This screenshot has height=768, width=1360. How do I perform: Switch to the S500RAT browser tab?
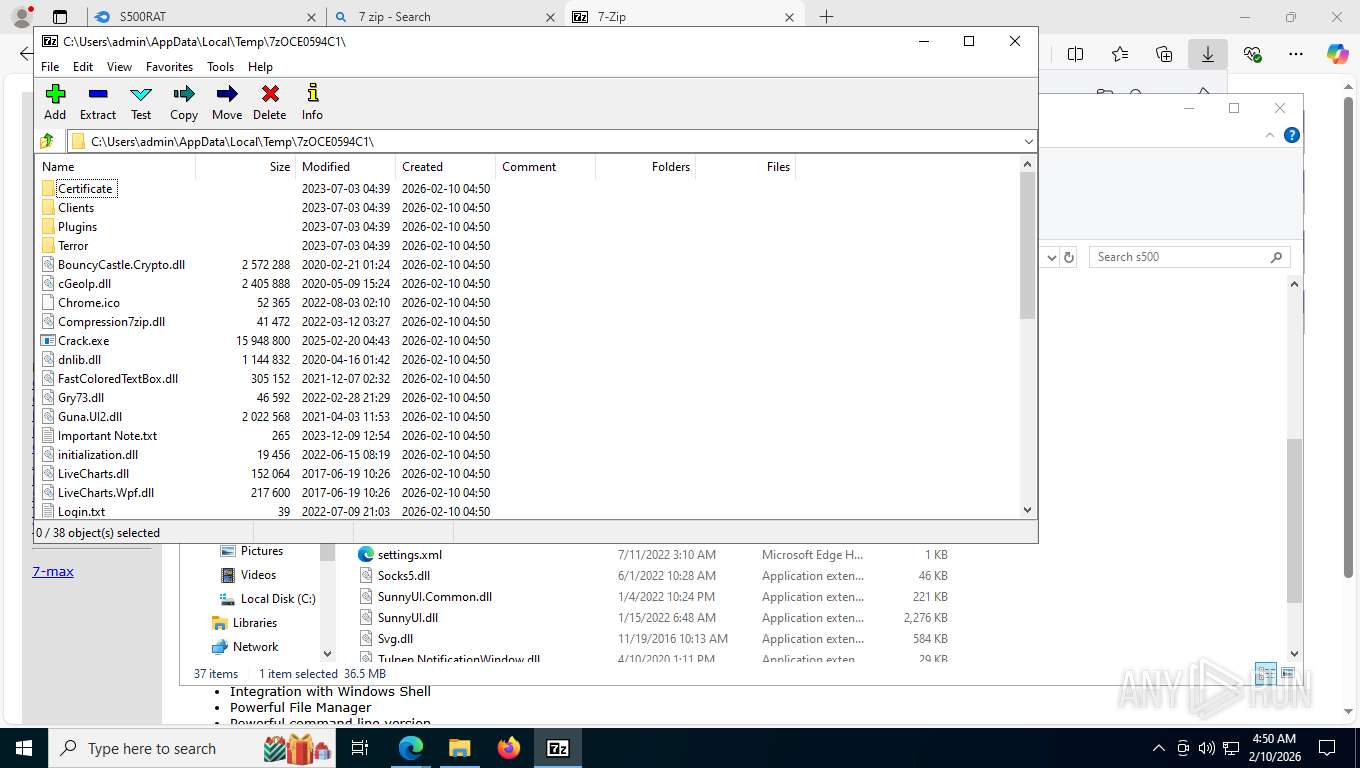click(x=205, y=17)
